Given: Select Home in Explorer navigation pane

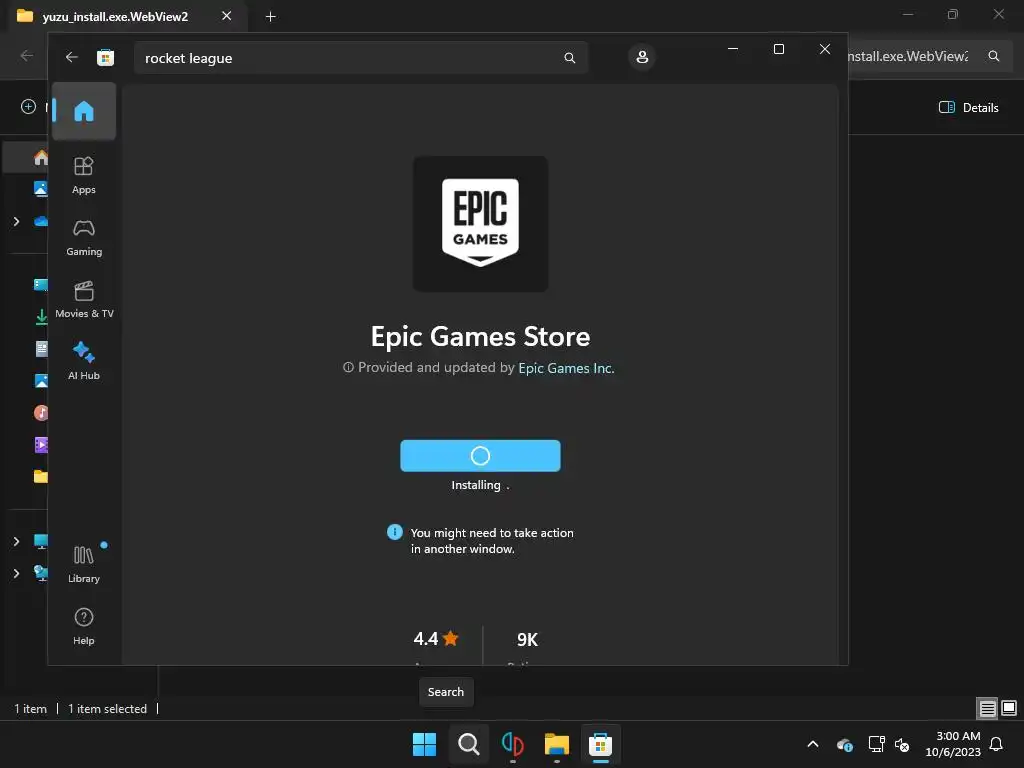Looking at the screenshot, I should [40, 157].
